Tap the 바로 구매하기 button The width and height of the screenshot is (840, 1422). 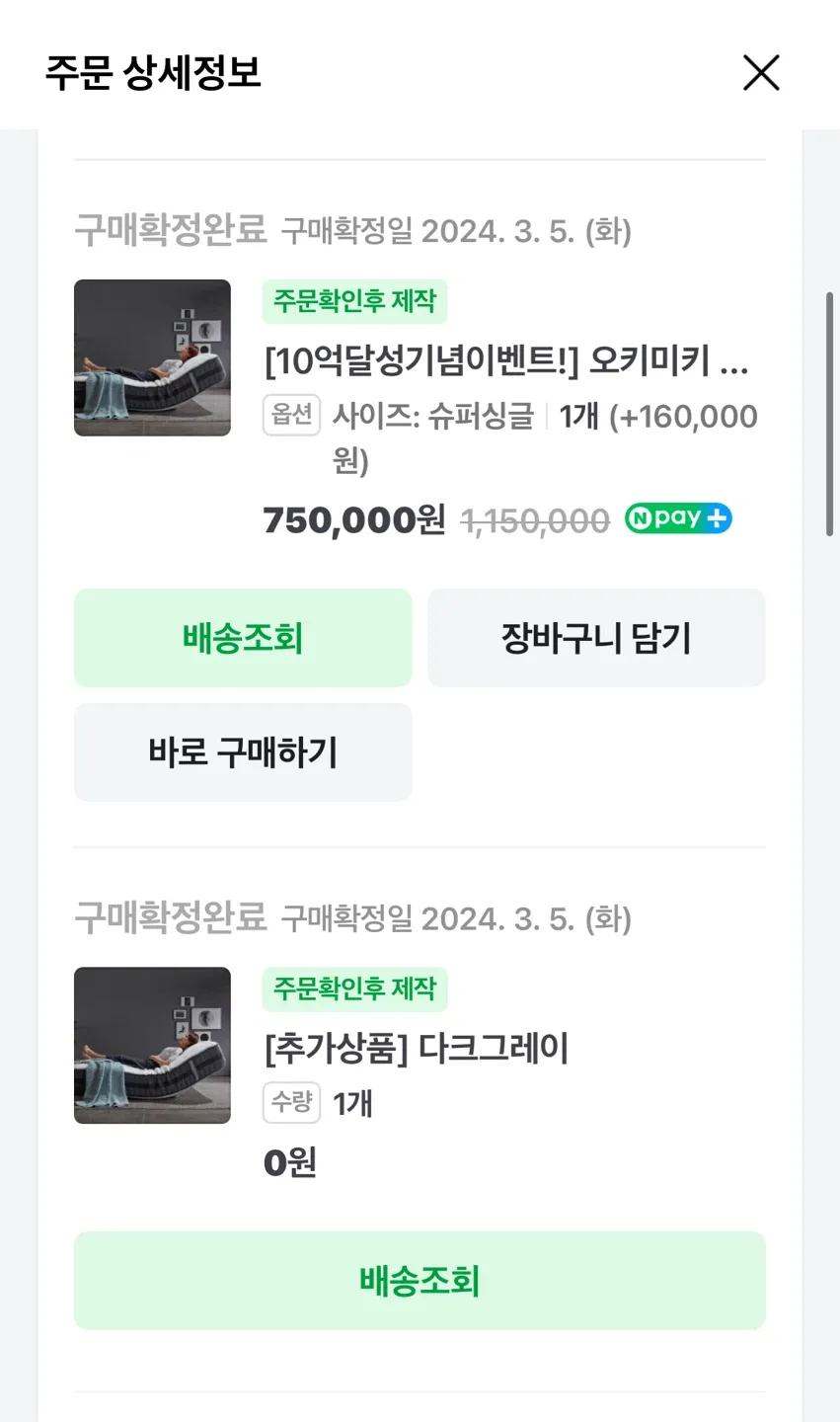[243, 752]
